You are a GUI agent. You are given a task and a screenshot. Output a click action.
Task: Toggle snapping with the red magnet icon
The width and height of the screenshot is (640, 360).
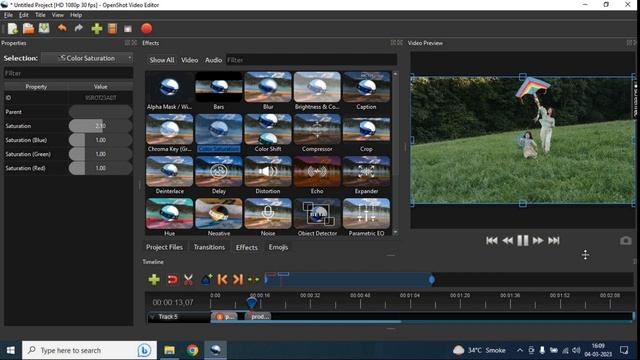172,280
